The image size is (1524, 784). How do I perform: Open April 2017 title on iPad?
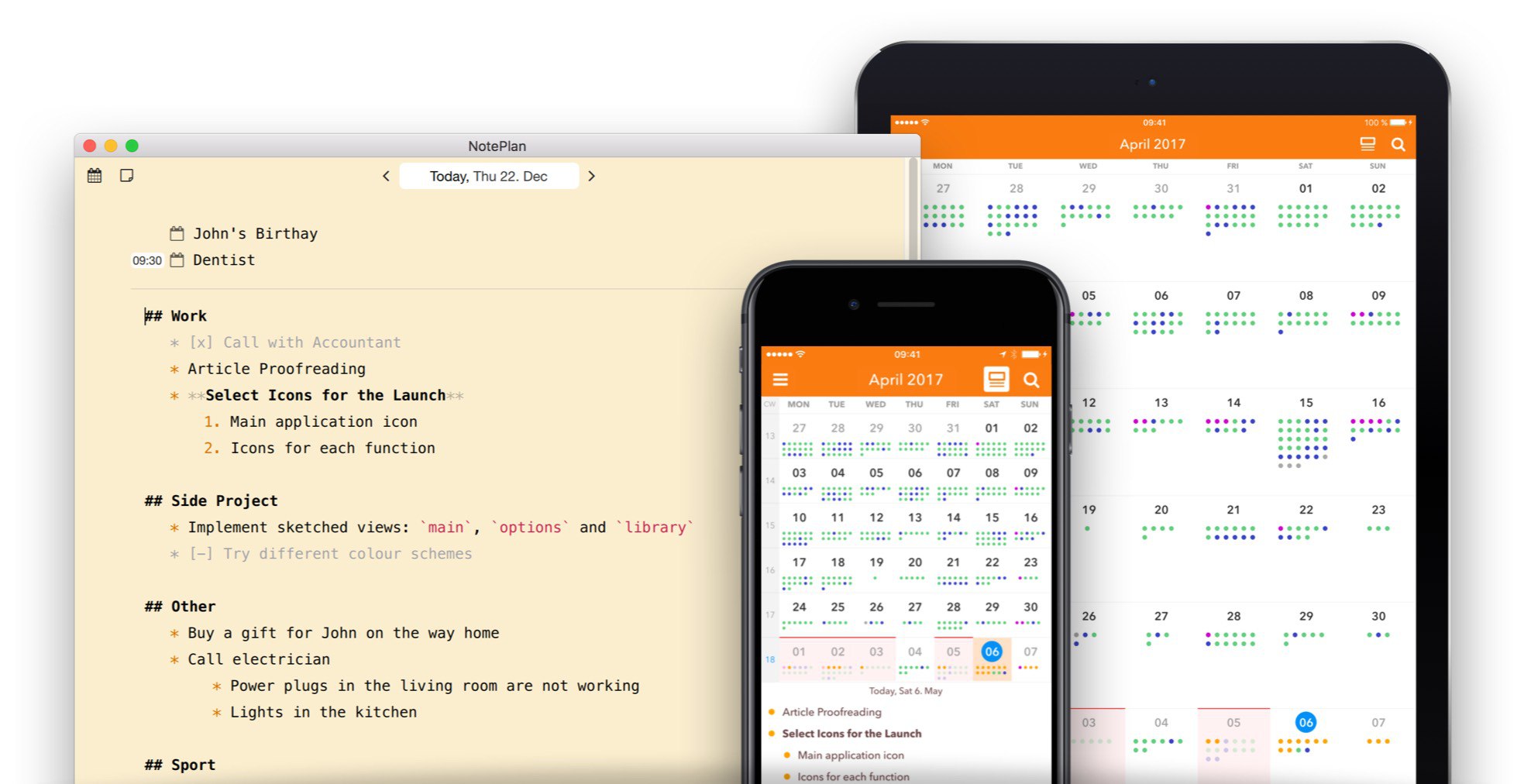click(1152, 144)
